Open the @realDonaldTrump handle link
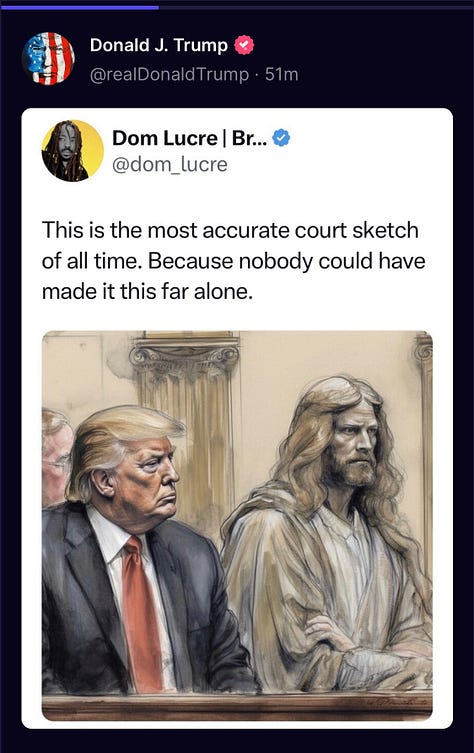This screenshot has height=753, width=474. (x=170, y=74)
